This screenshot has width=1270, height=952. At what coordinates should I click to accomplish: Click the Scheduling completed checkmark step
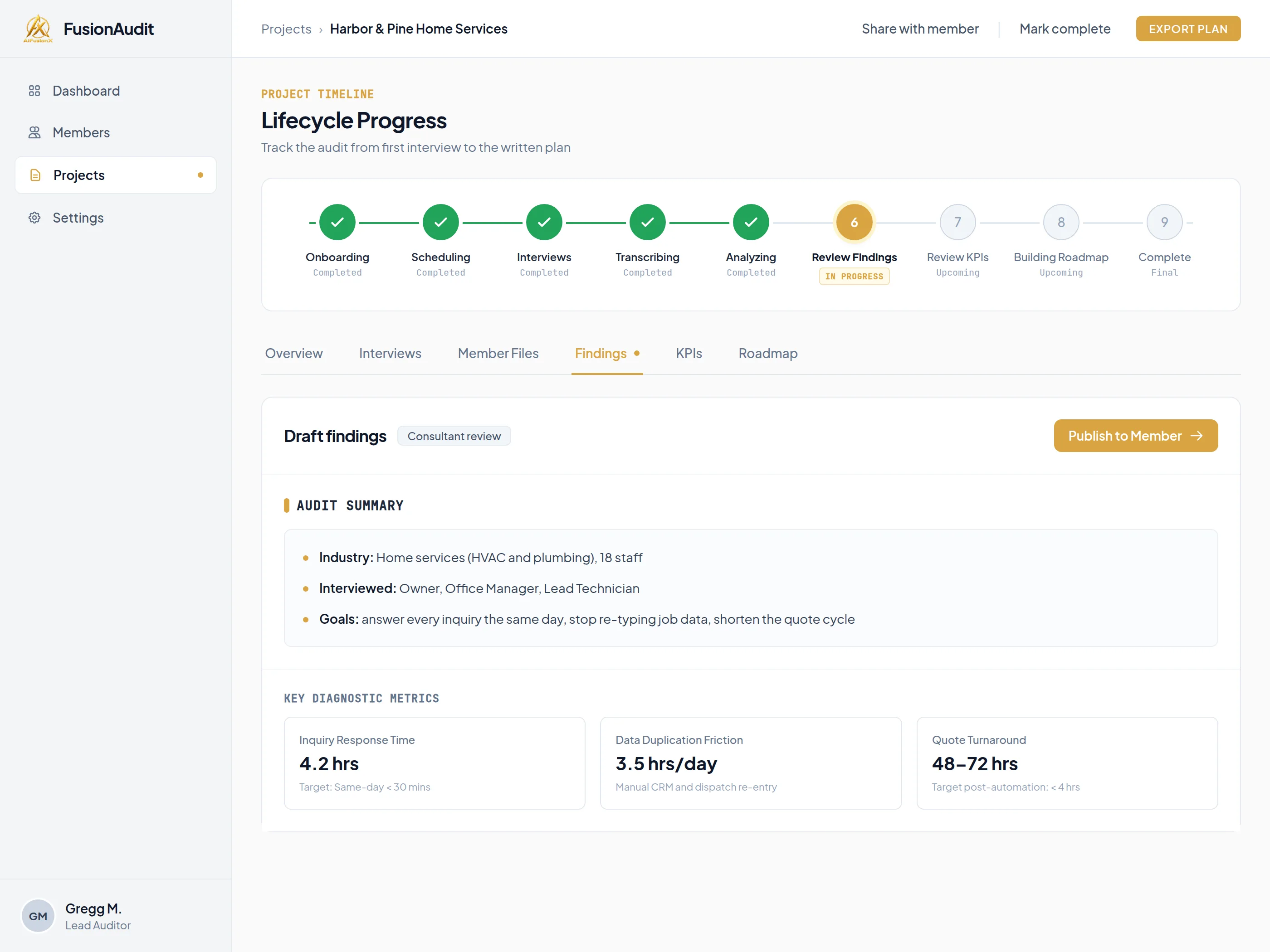click(x=440, y=222)
